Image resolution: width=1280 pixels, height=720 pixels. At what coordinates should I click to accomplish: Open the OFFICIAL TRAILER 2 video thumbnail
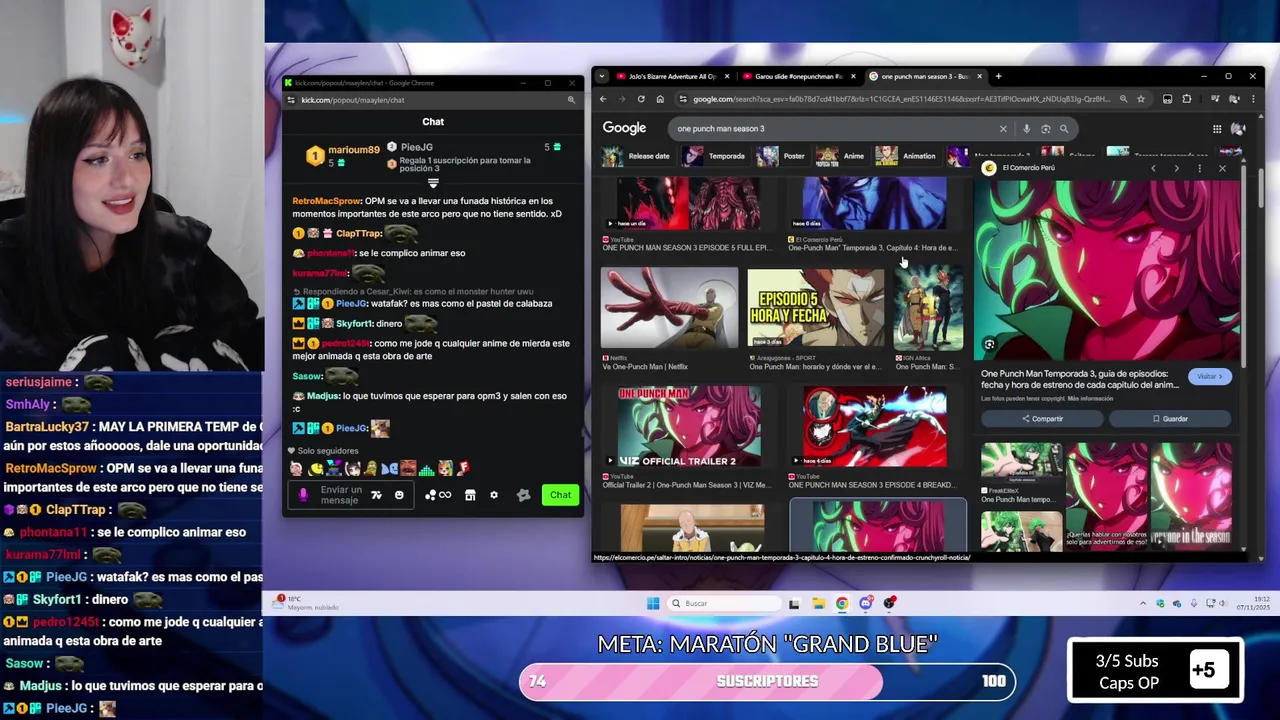coord(689,427)
